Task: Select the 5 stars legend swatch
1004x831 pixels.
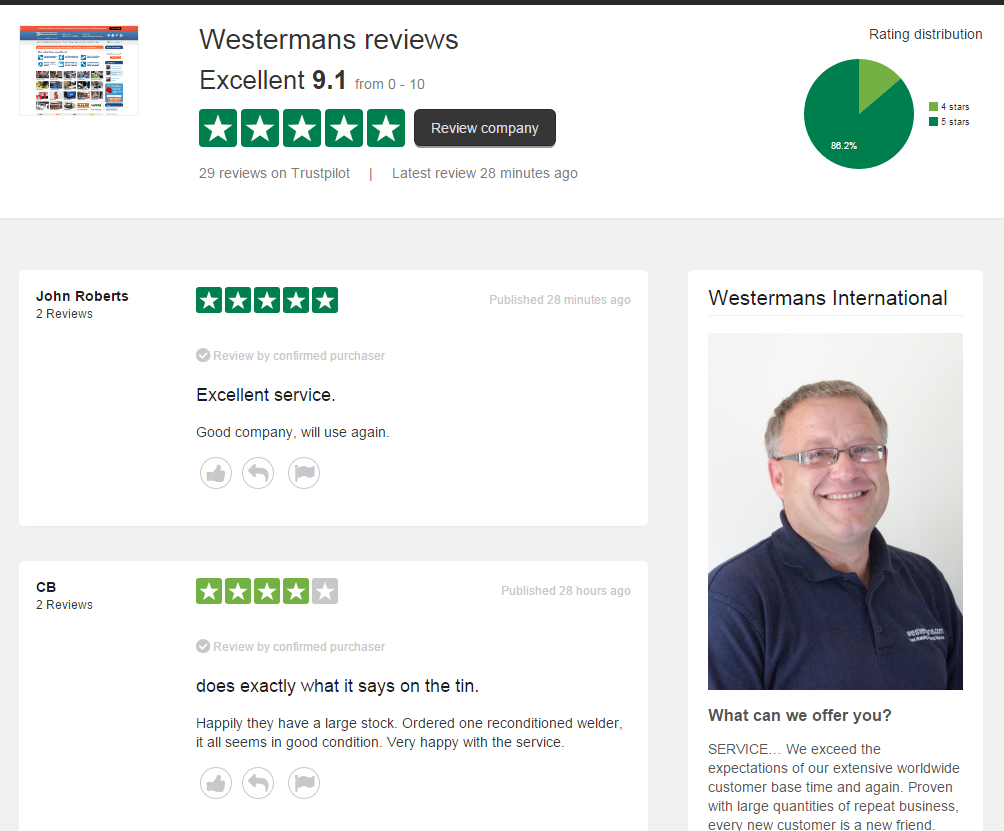Action: coord(934,122)
